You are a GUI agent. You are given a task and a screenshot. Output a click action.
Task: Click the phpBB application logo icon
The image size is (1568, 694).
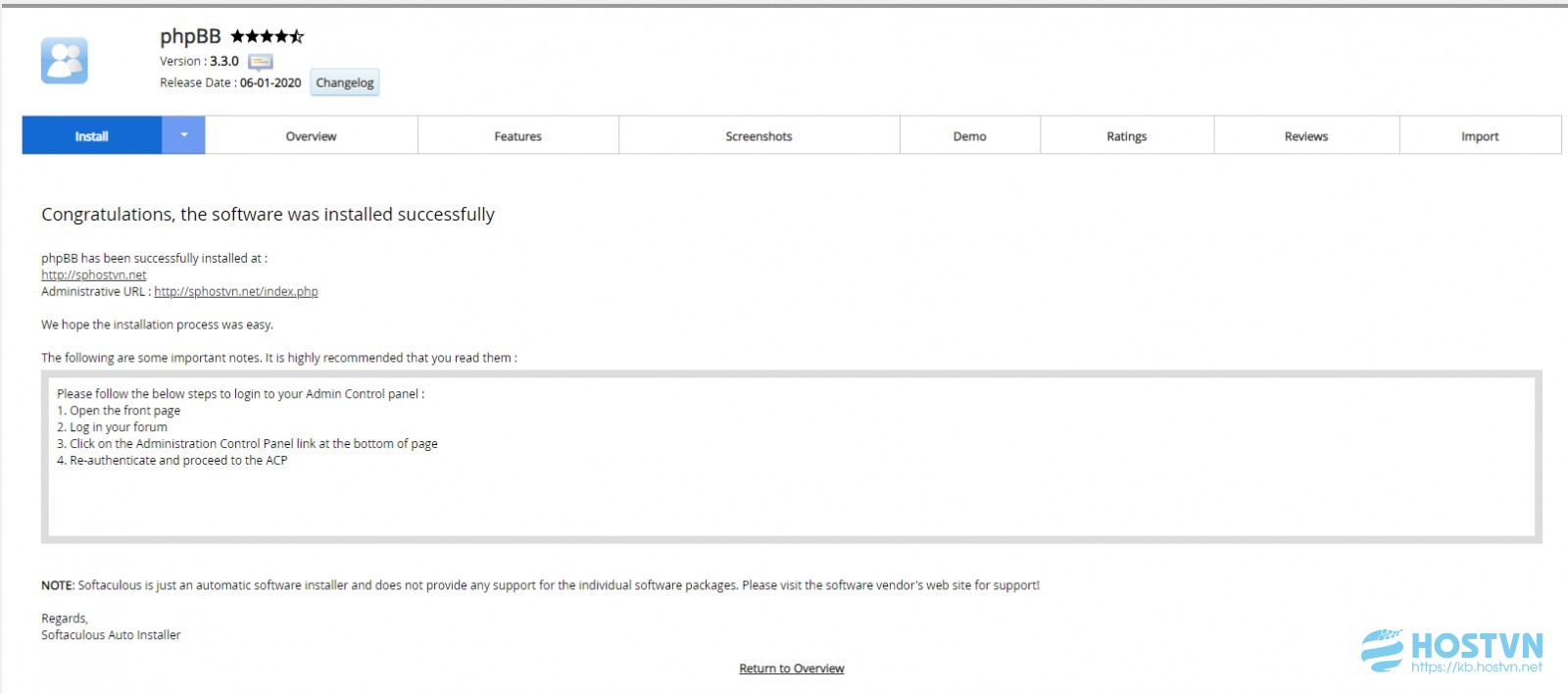pos(65,61)
